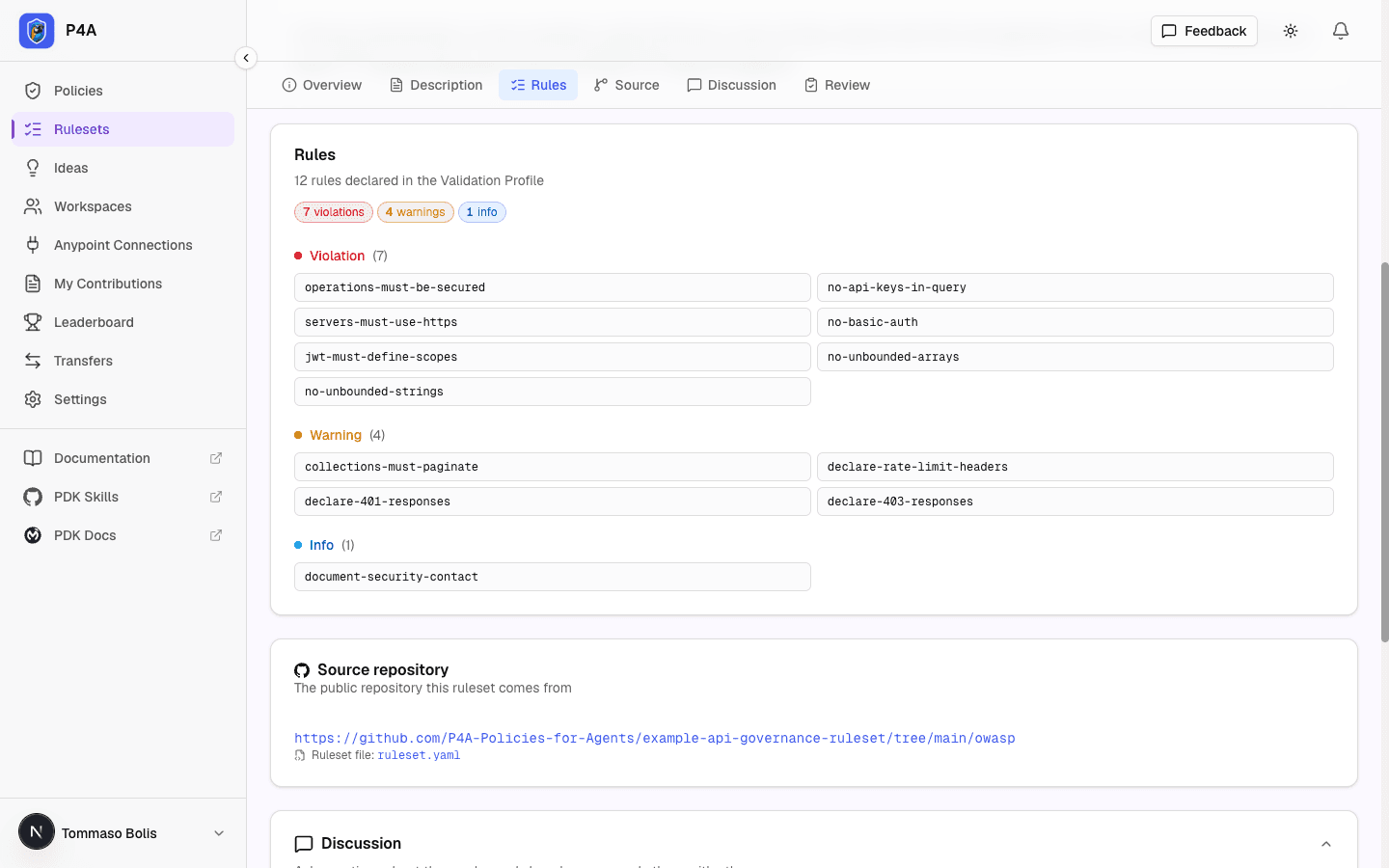Click rule no-unbounded-strings

[x=553, y=392]
